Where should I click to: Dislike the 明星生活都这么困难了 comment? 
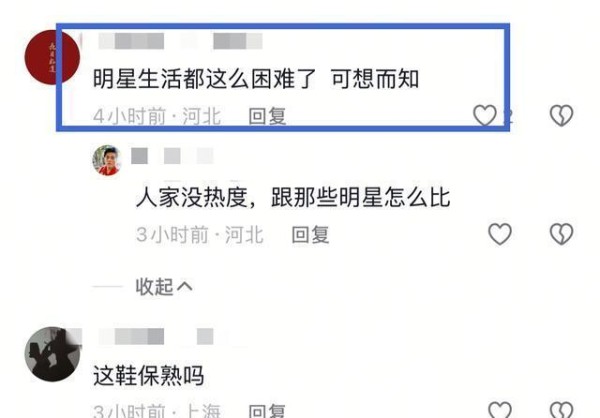[561, 115]
